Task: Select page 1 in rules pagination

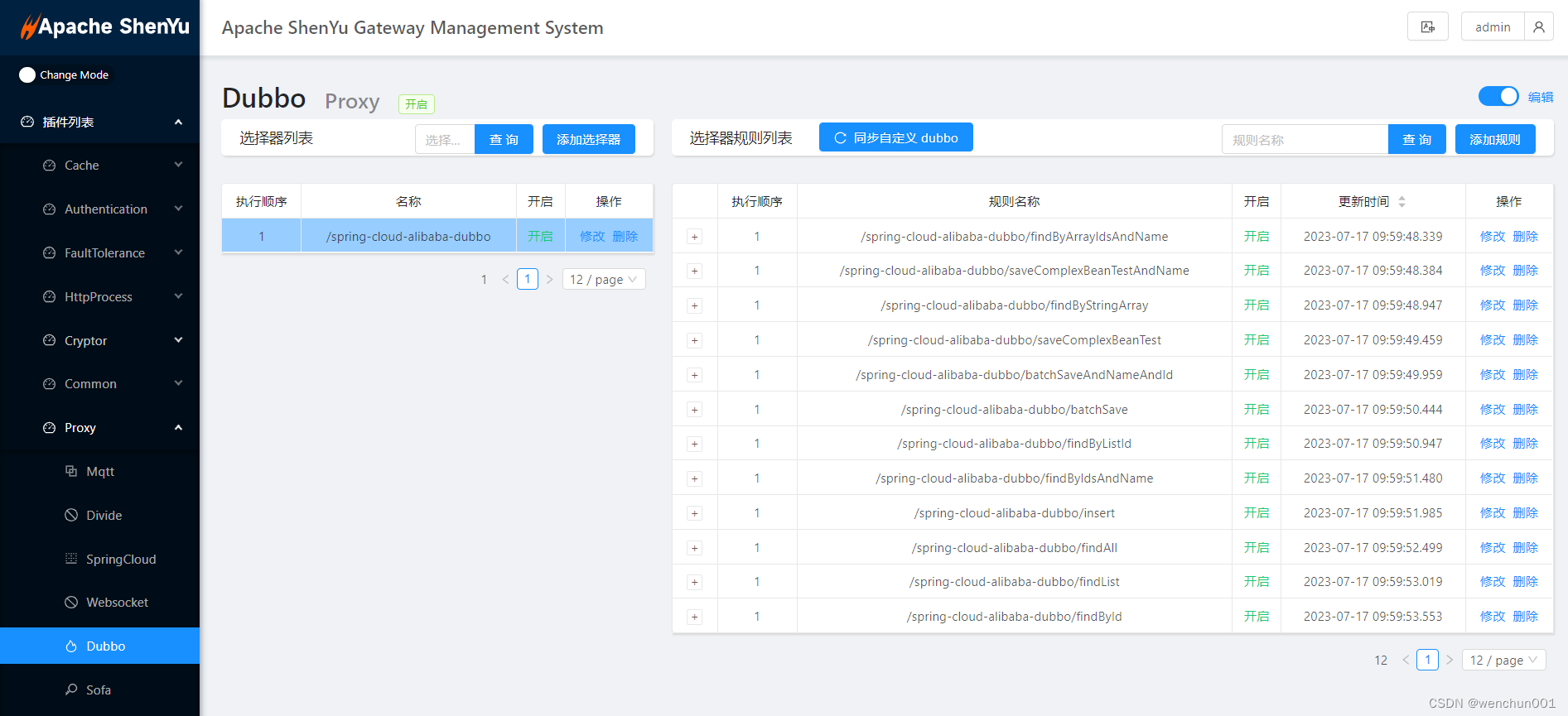Action: pyautogui.click(x=1427, y=660)
